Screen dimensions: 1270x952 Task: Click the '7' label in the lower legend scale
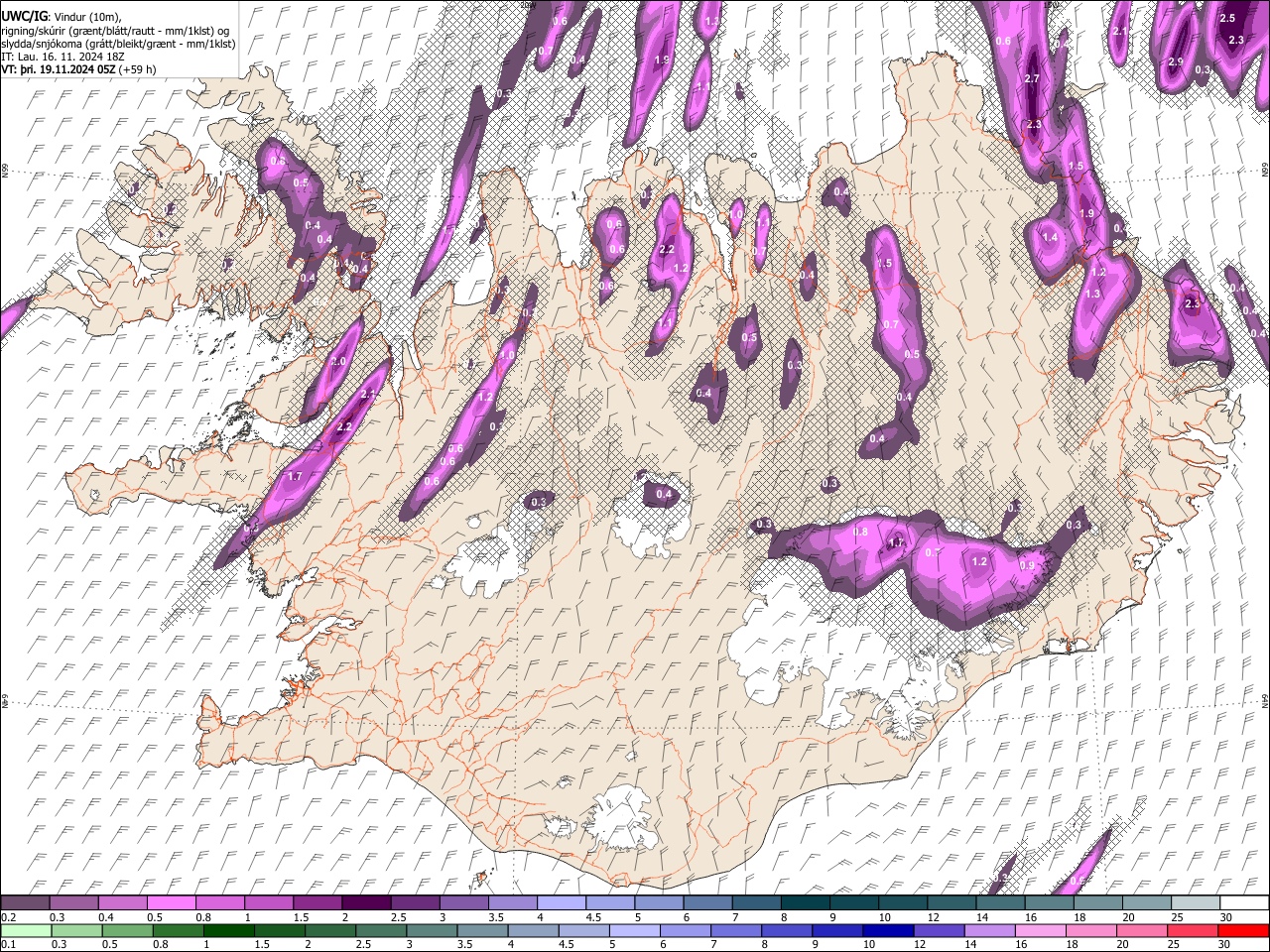(713, 944)
